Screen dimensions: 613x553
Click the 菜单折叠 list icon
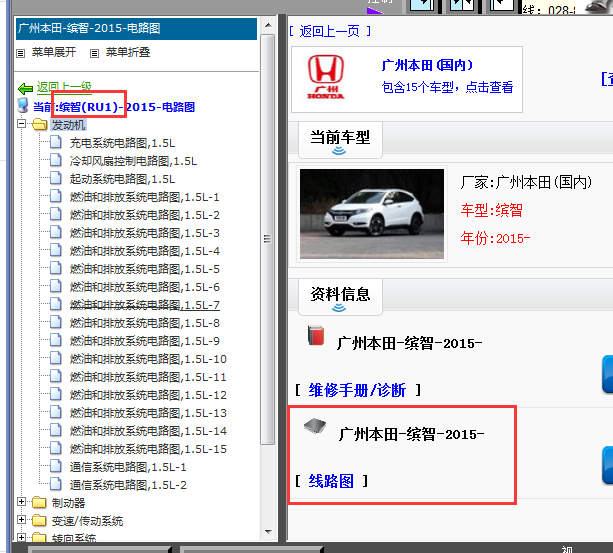click(x=94, y=53)
